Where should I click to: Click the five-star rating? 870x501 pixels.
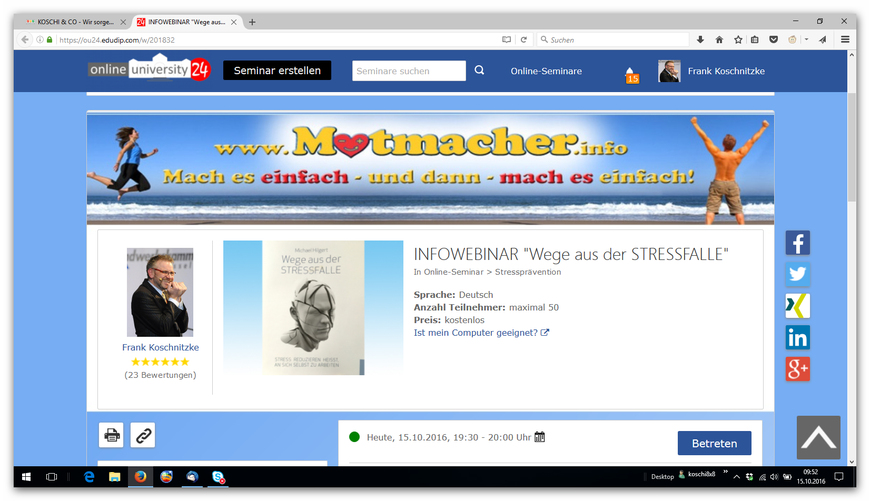click(160, 362)
